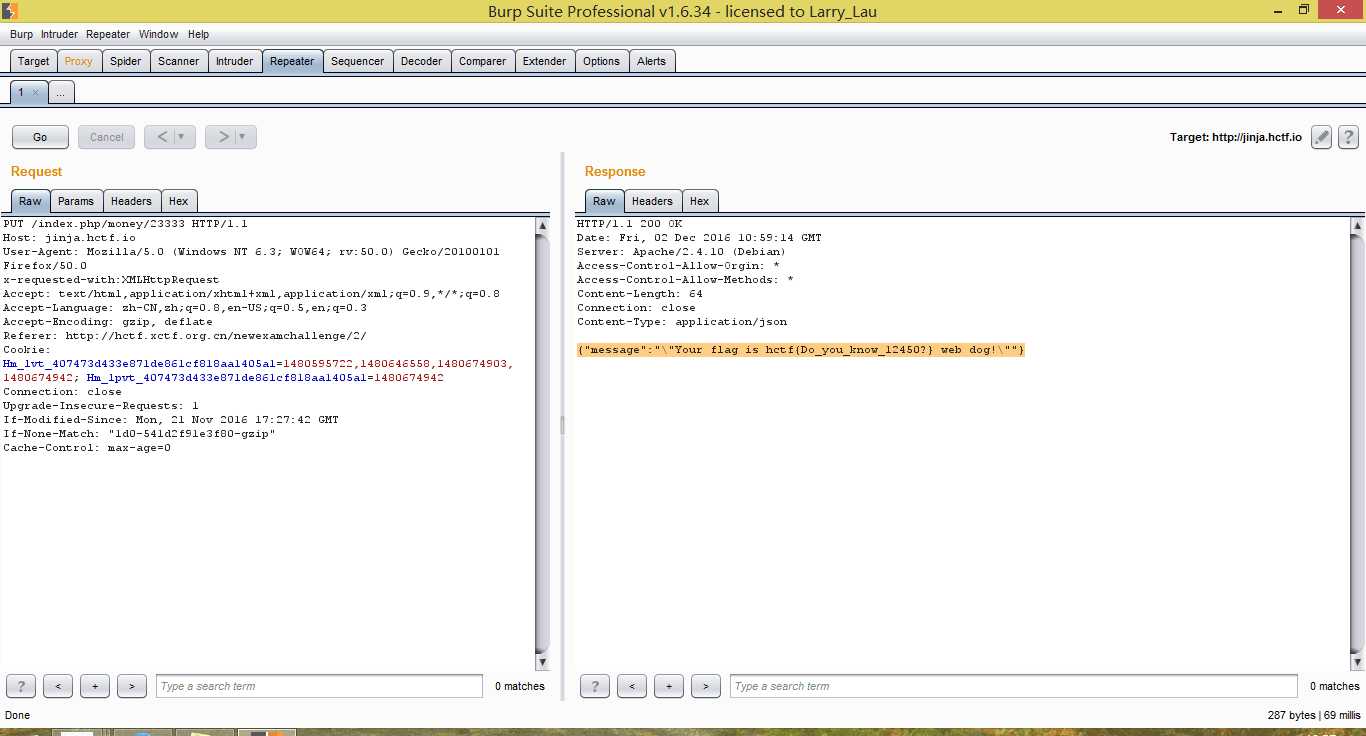Click the response search term field
The width and height of the screenshot is (1366, 736).
coord(1014,686)
